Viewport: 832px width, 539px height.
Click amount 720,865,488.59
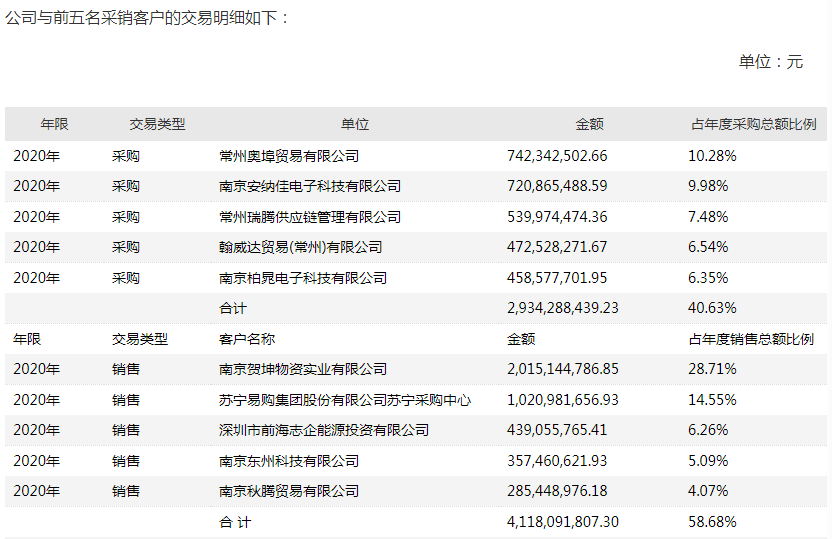pos(557,186)
